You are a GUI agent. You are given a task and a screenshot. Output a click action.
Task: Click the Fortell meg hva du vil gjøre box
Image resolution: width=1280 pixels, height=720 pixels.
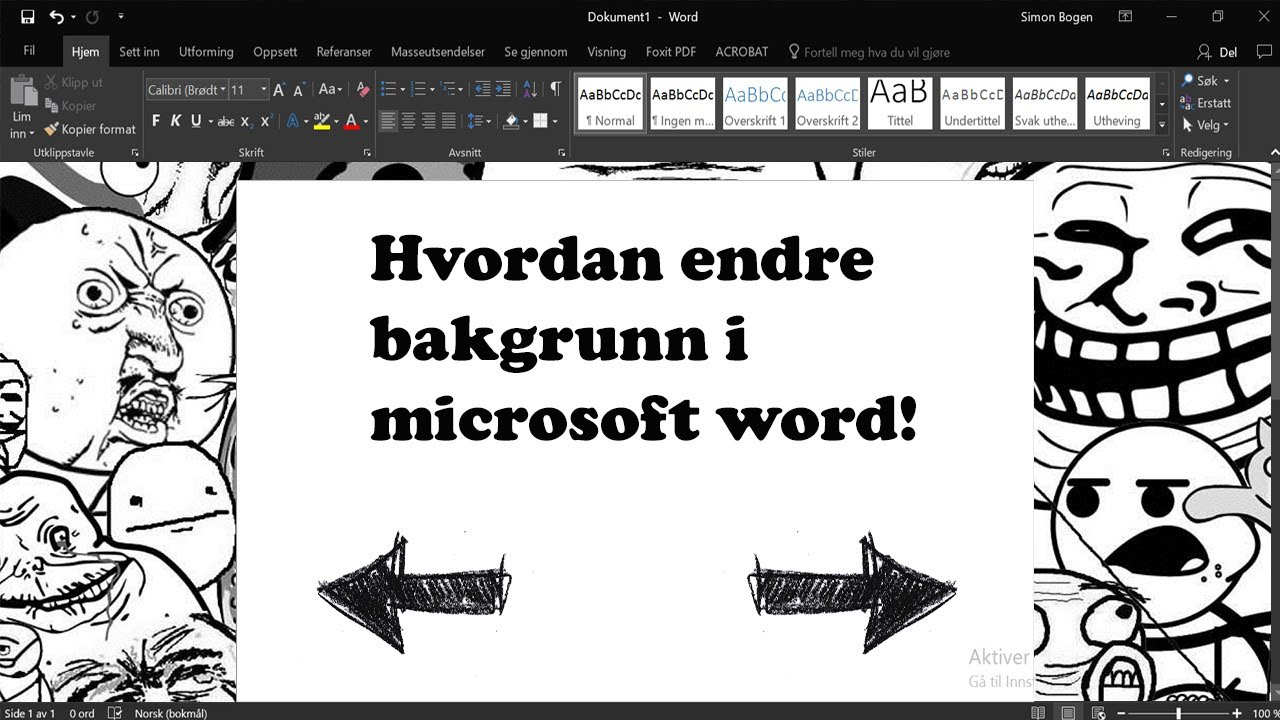(868, 52)
